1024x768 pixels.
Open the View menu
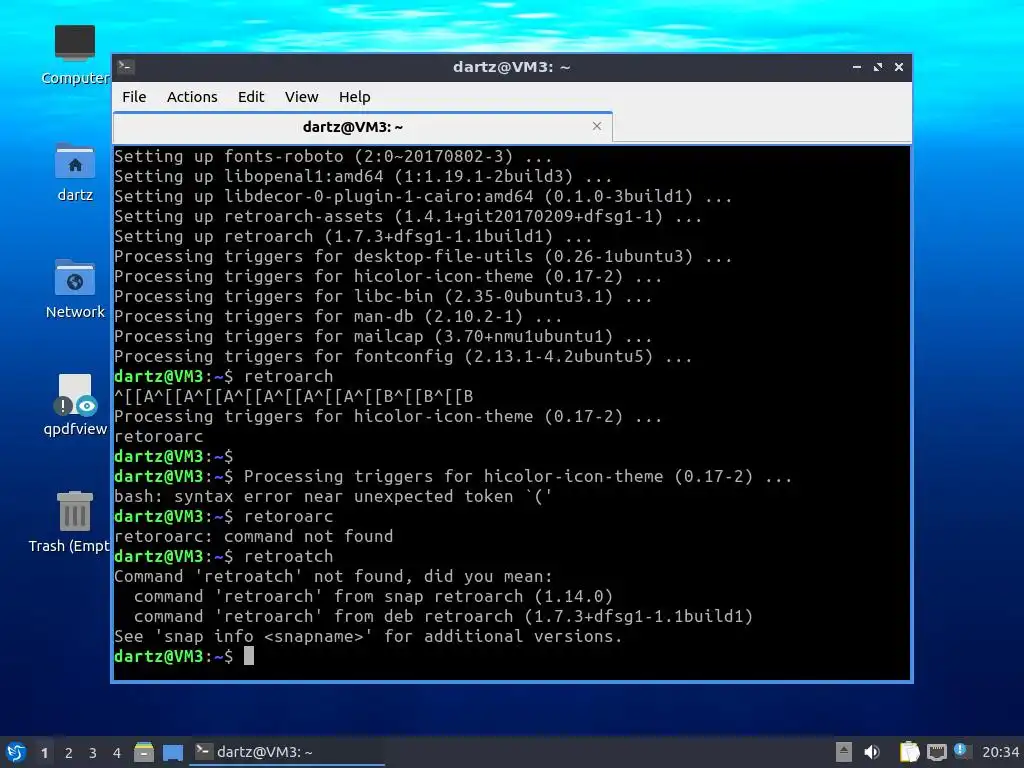pos(301,97)
